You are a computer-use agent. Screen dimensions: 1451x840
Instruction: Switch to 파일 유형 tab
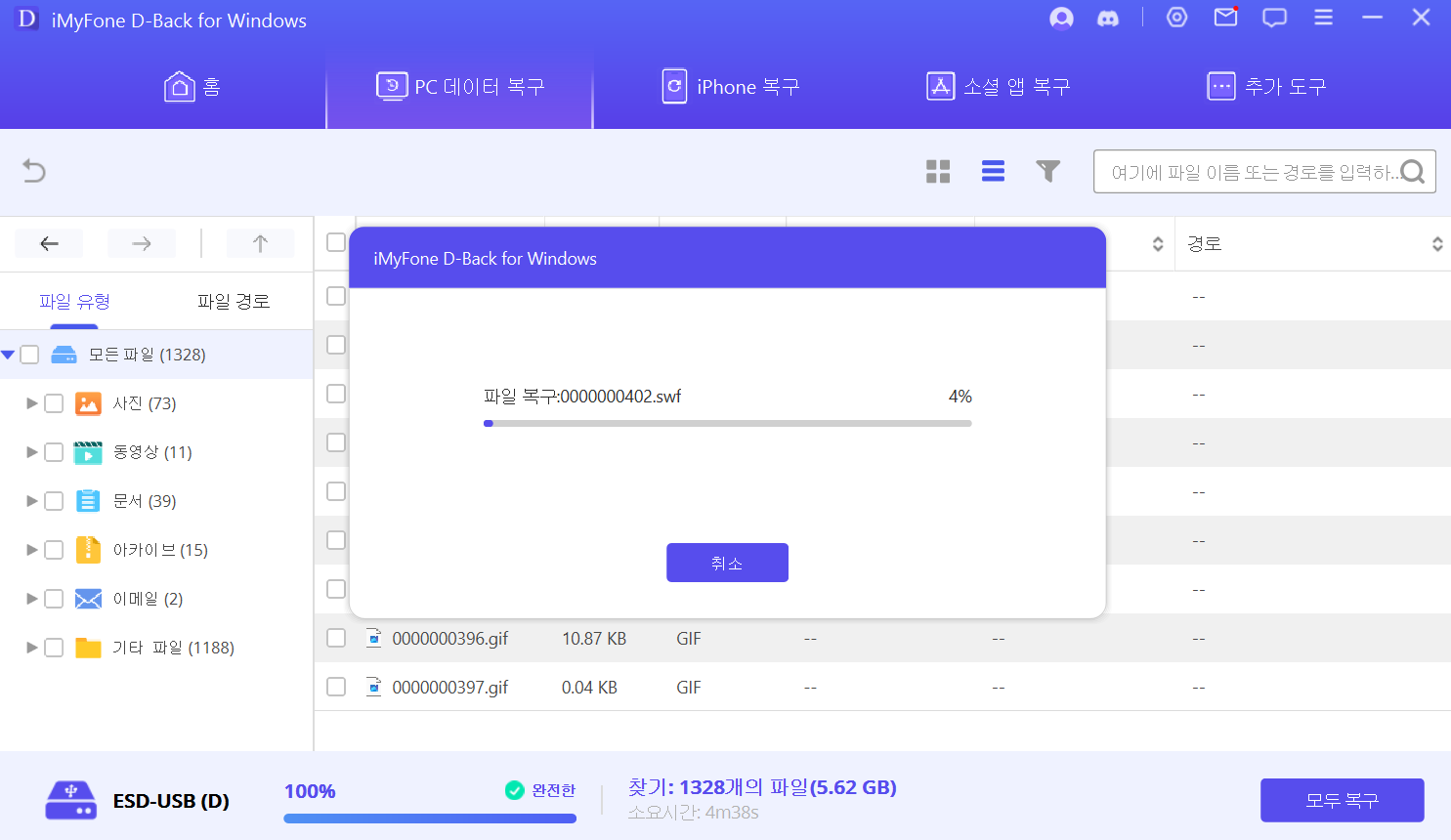tap(74, 301)
